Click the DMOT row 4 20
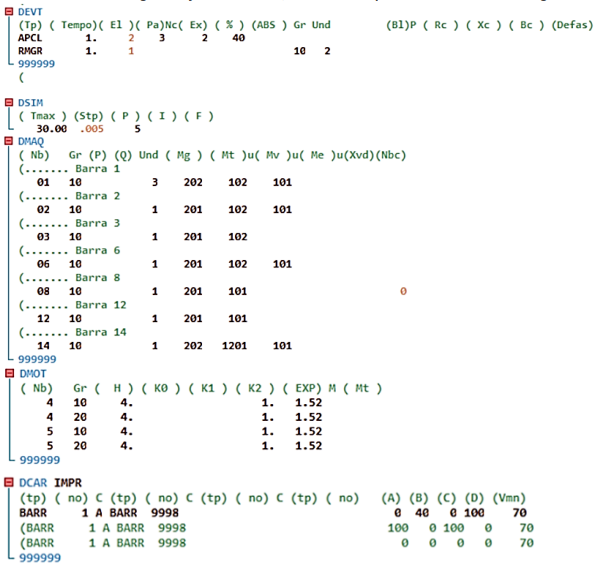This screenshot has height=567, width=596. [184, 417]
